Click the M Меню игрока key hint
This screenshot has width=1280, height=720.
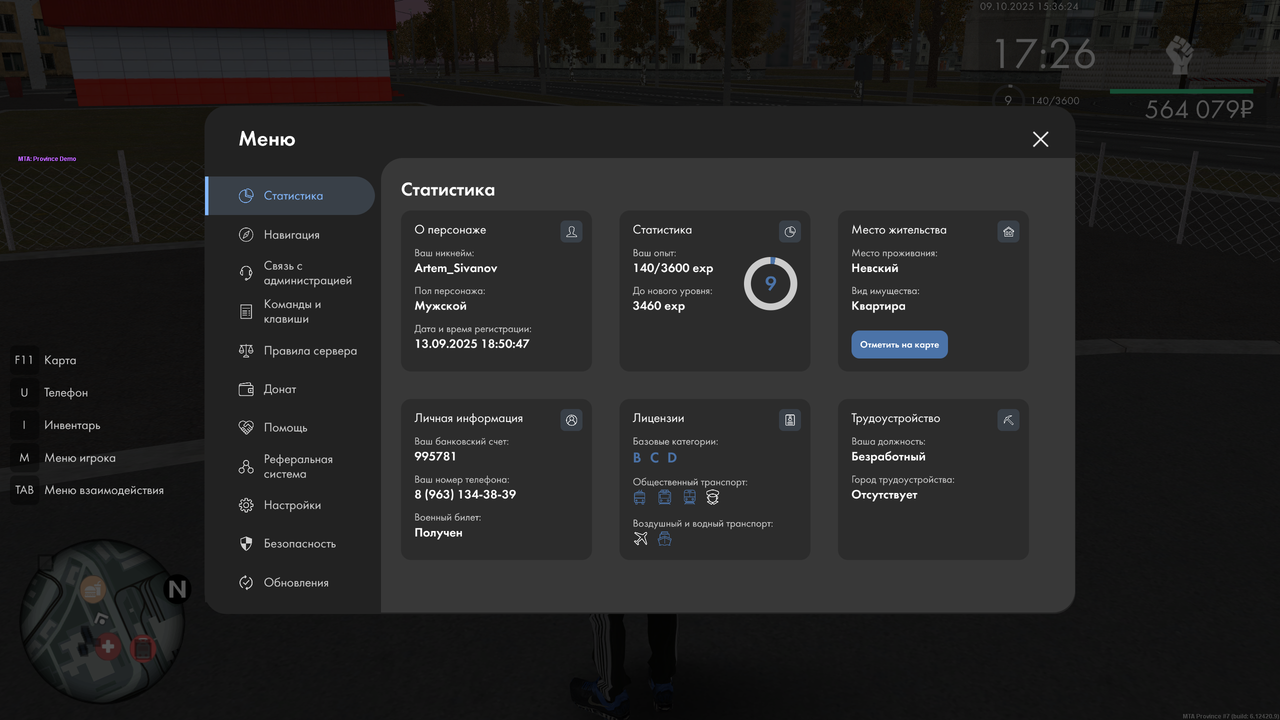[x=65, y=458]
